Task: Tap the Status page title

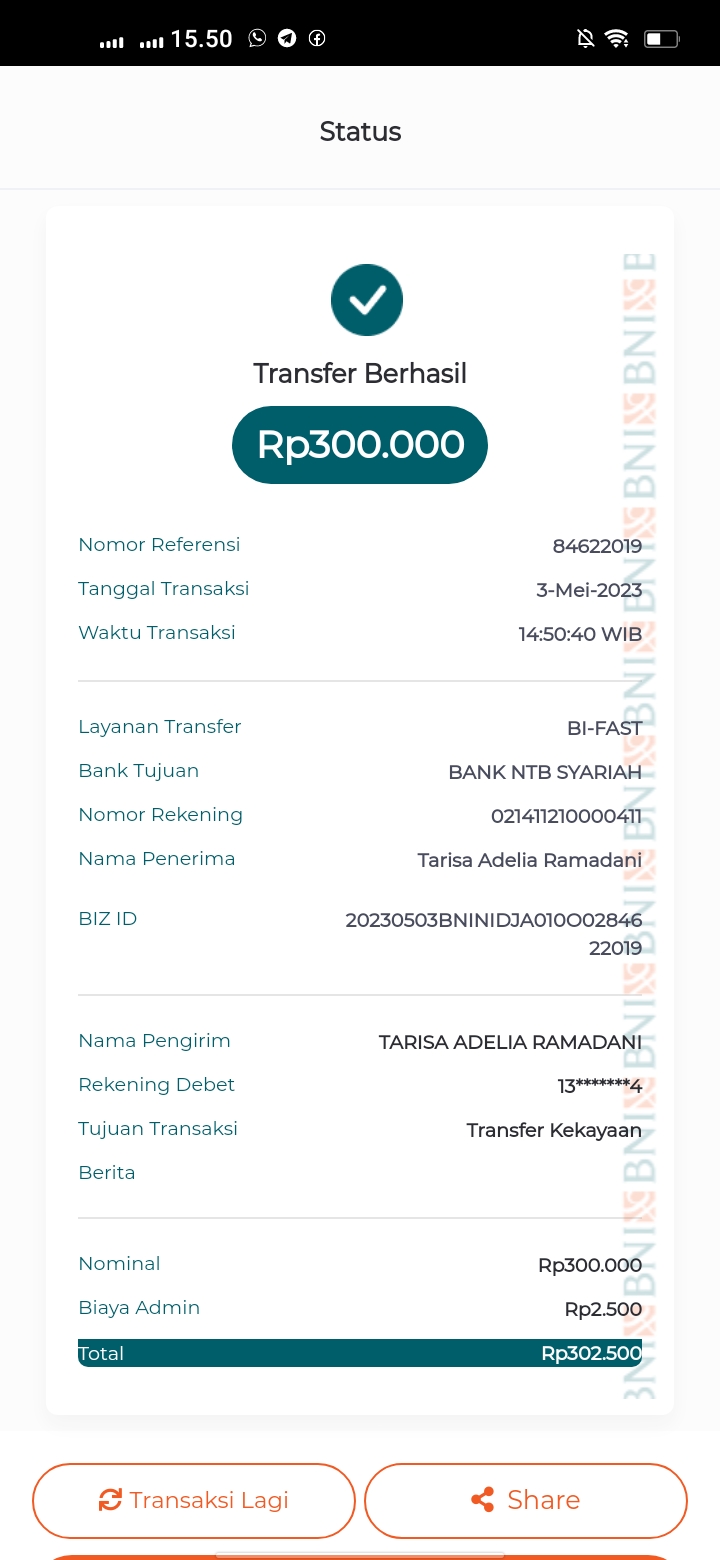Action: click(x=360, y=131)
